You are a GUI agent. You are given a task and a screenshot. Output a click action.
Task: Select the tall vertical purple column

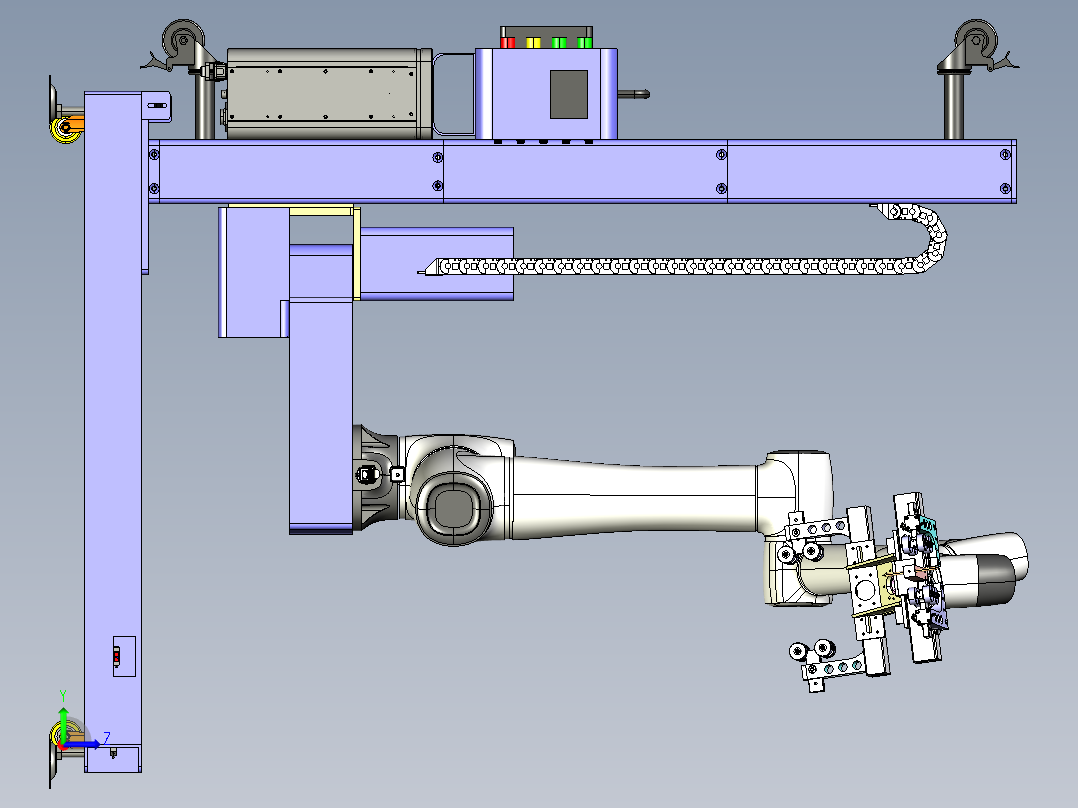click(113, 432)
